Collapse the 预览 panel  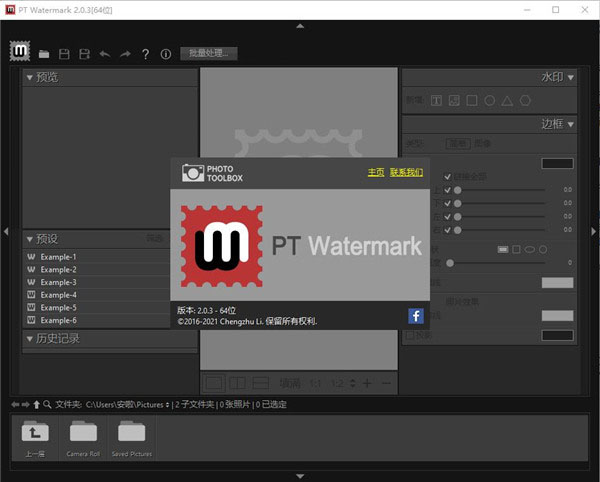[x=30, y=77]
